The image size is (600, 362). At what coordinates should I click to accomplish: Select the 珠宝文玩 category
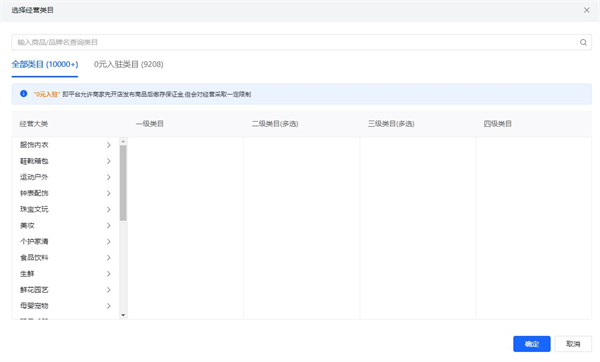pyautogui.click(x=65, y=209)
